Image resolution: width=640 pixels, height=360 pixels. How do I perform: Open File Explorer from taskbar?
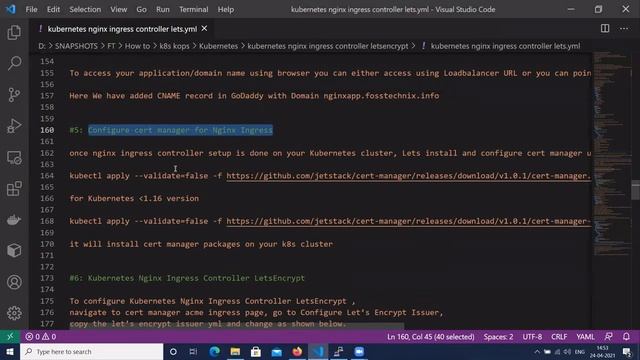(235, 351)
